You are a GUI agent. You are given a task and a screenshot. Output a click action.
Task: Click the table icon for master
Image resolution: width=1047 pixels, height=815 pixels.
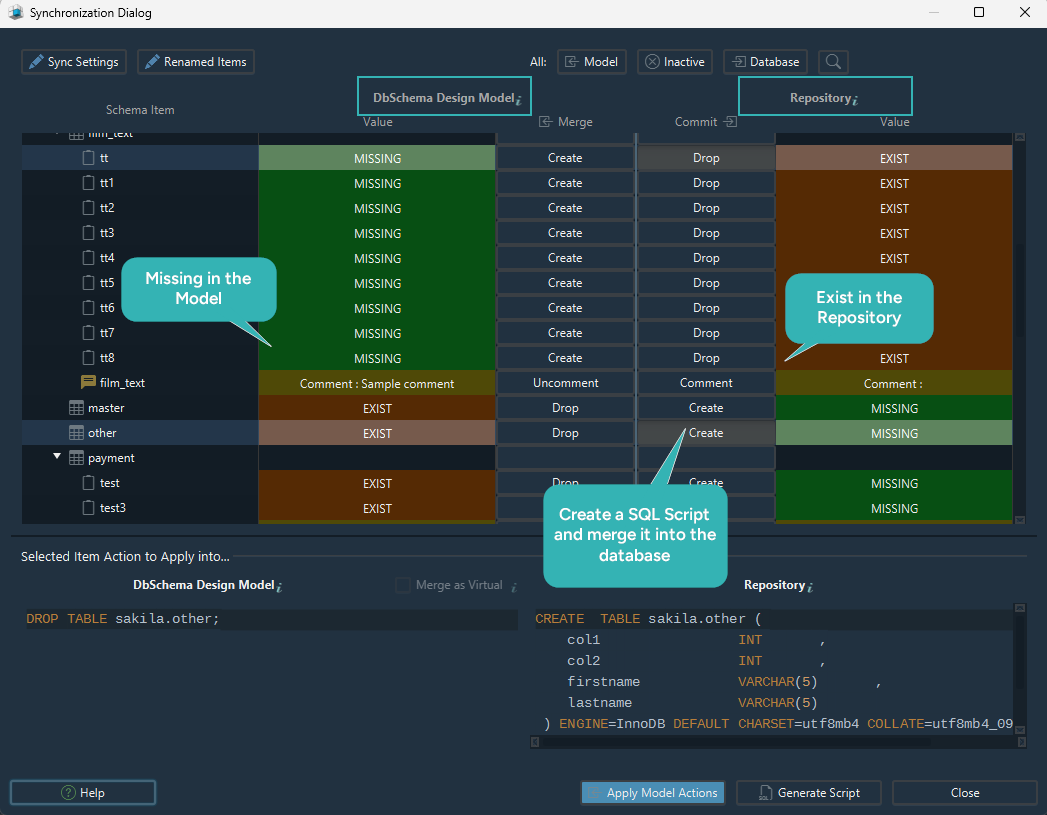pos(77,408)
